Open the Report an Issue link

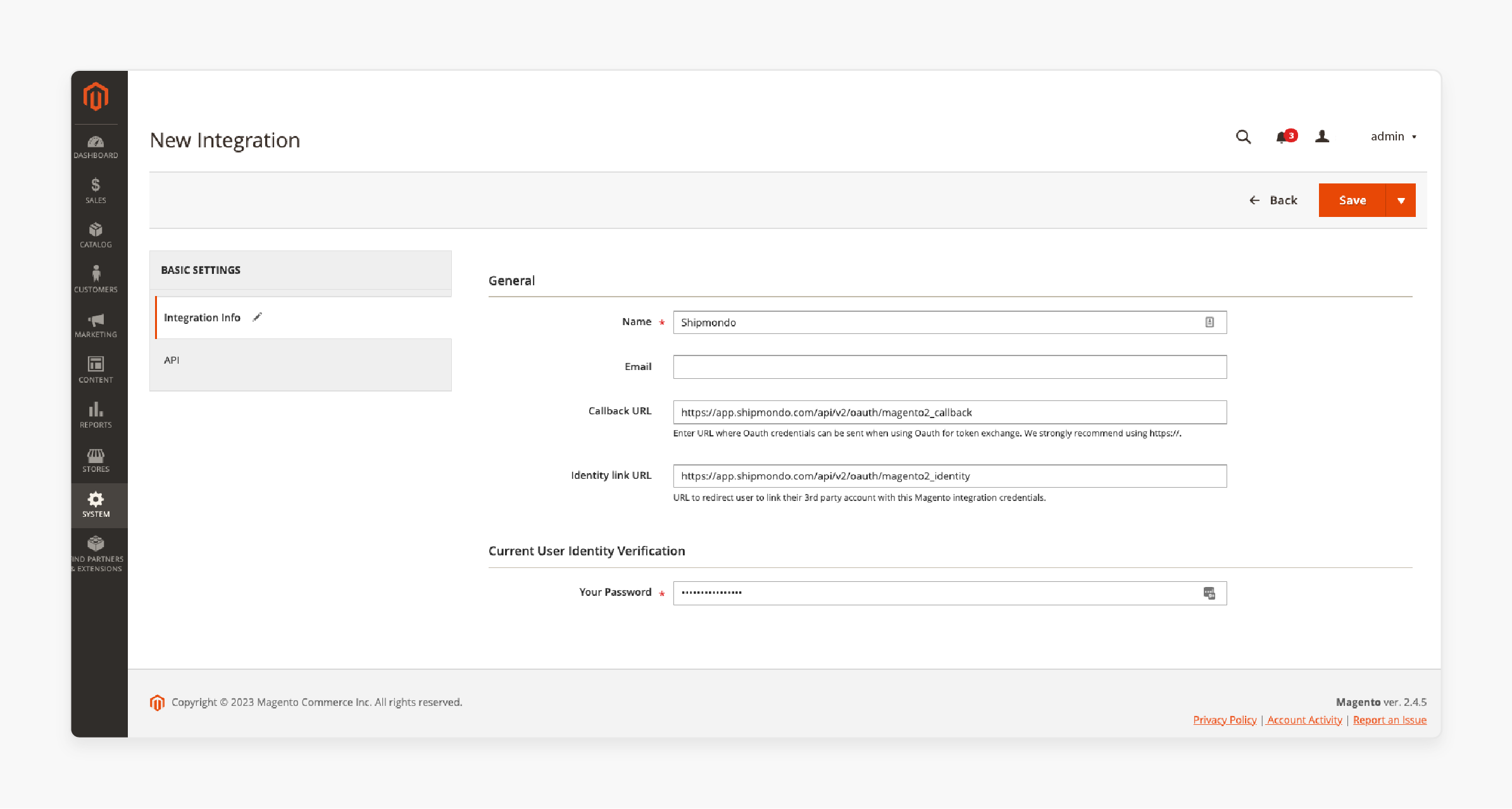click(1390, 720)
